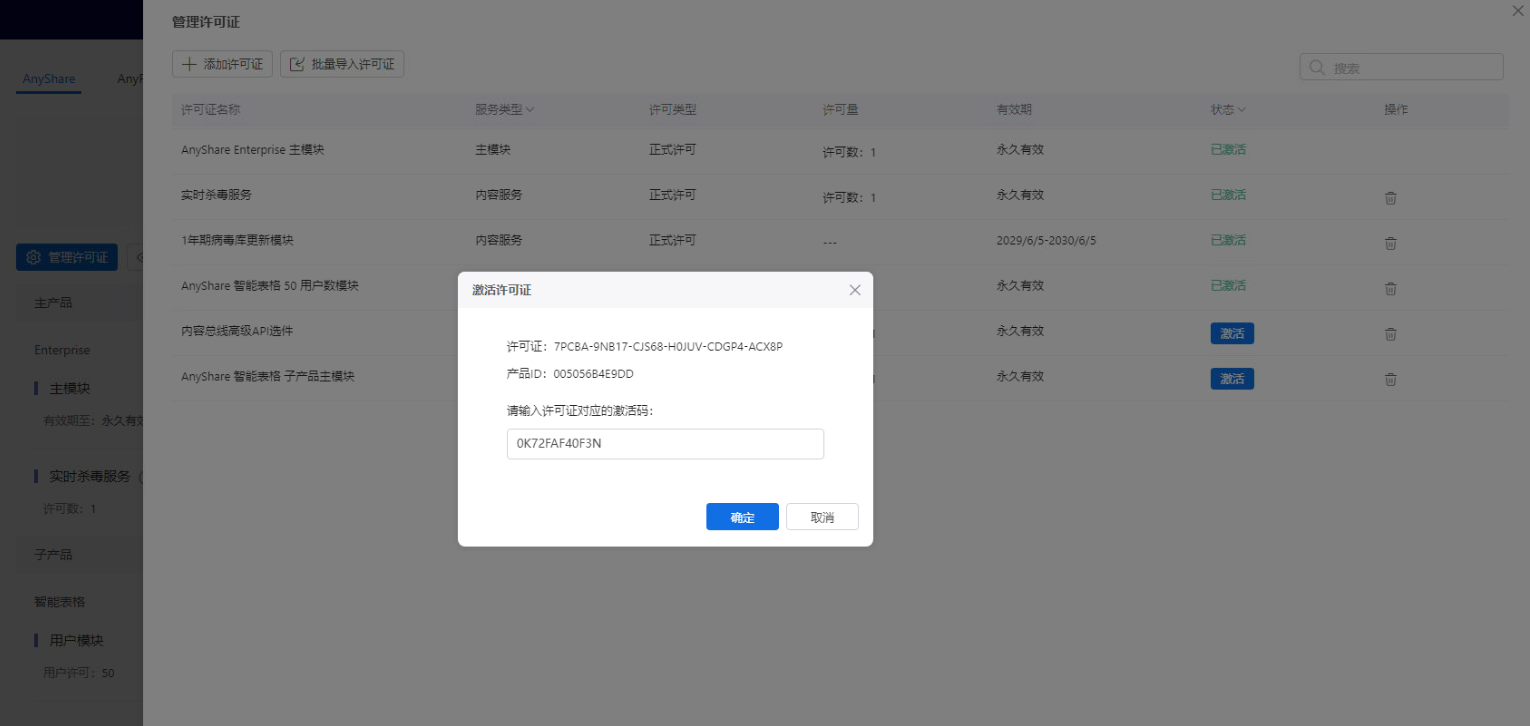The image size is (1530, 726).
Task: Click 已激活 status of AnyShare Enterprise 主模块
Action: point(1228,150)
